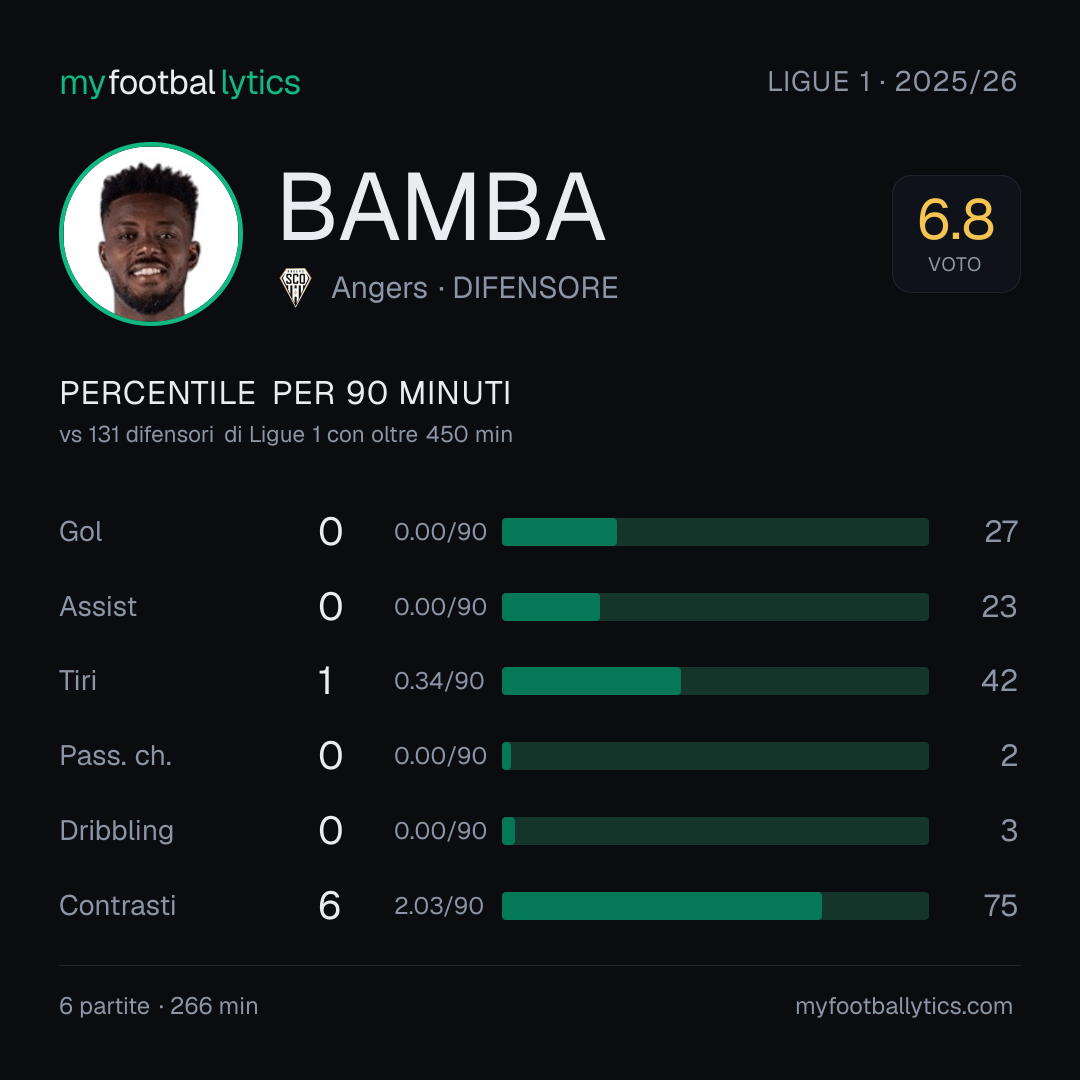1080x1080 pixels.
Task: Click the Contrasti percentile value 75
Action: click(1001, 906)
